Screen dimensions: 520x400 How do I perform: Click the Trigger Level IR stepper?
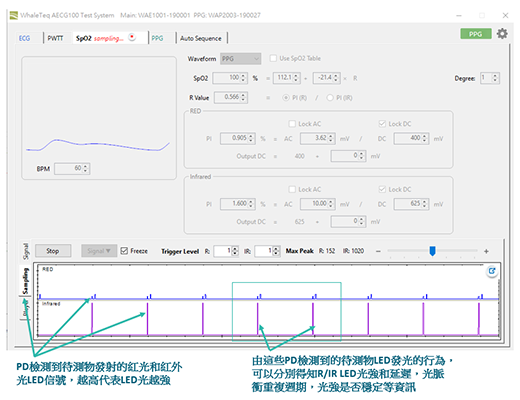276,251
